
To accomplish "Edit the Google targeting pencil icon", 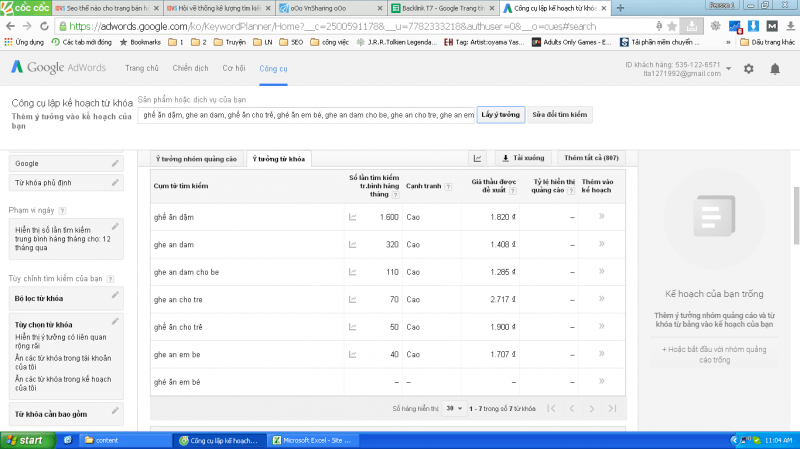I will tap(115, 163).
